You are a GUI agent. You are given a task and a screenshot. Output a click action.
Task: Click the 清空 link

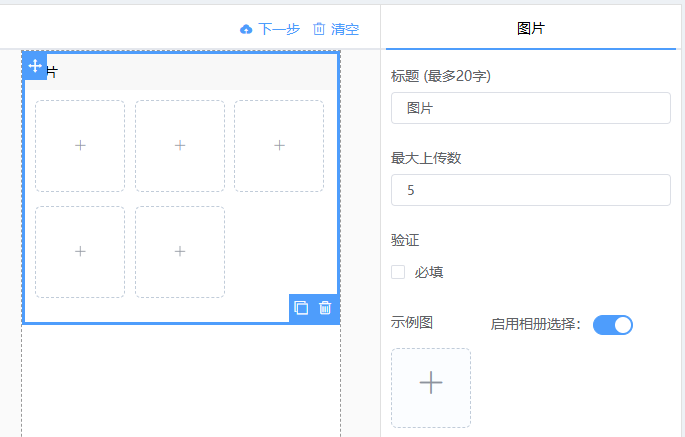[x=345, y=29]
